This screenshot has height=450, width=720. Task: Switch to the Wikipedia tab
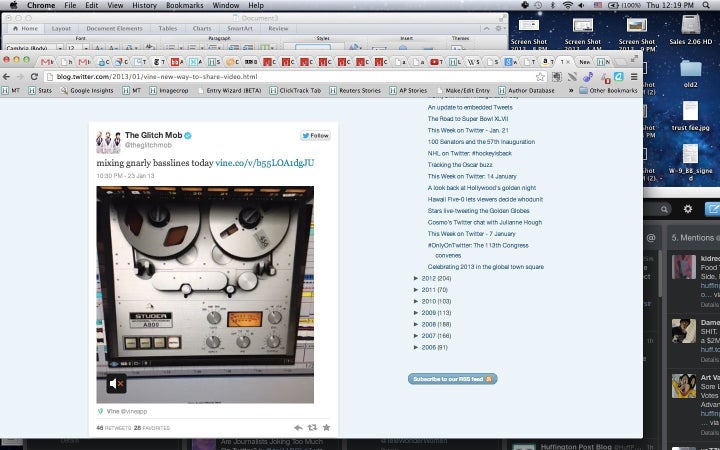pos(473,62)
